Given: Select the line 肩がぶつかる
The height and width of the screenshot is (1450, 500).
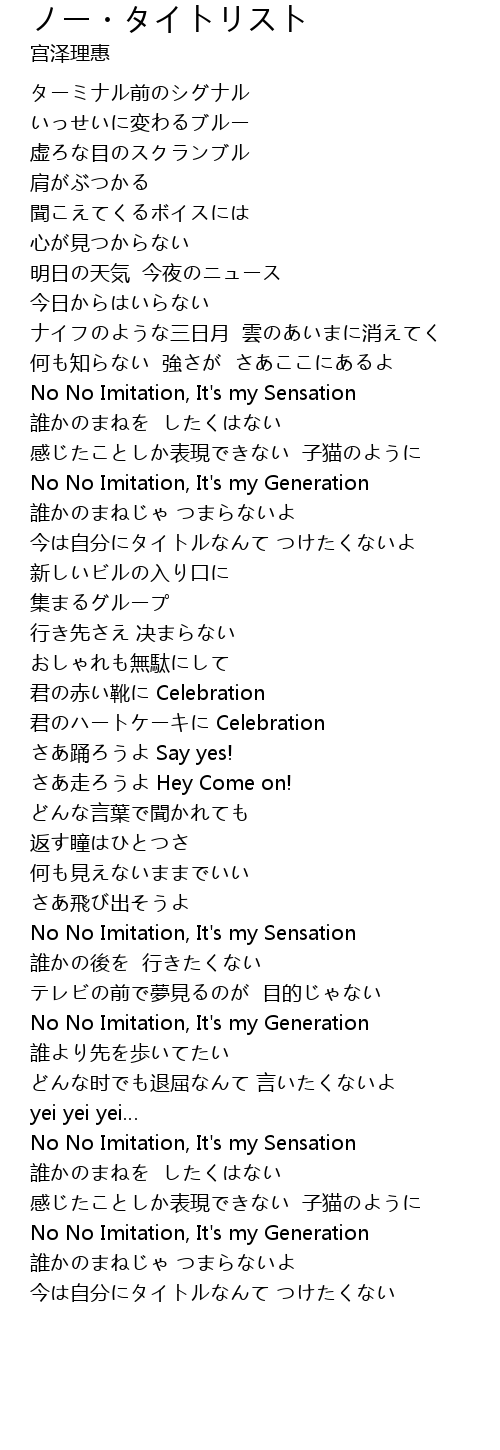Looking at the screenshot, I should (90, 183).
